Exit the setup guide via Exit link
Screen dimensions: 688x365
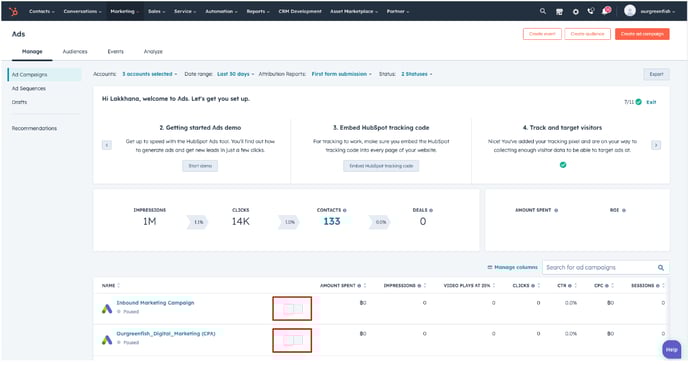pos(651,102)
